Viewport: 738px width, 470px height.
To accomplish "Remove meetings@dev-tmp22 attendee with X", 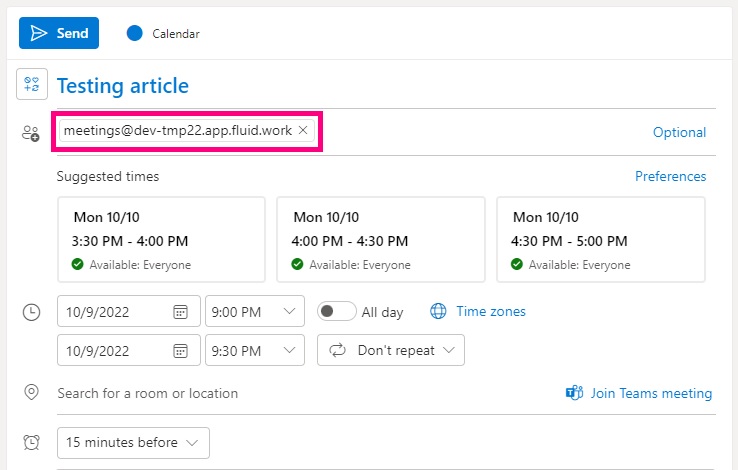I will (303, 130).
